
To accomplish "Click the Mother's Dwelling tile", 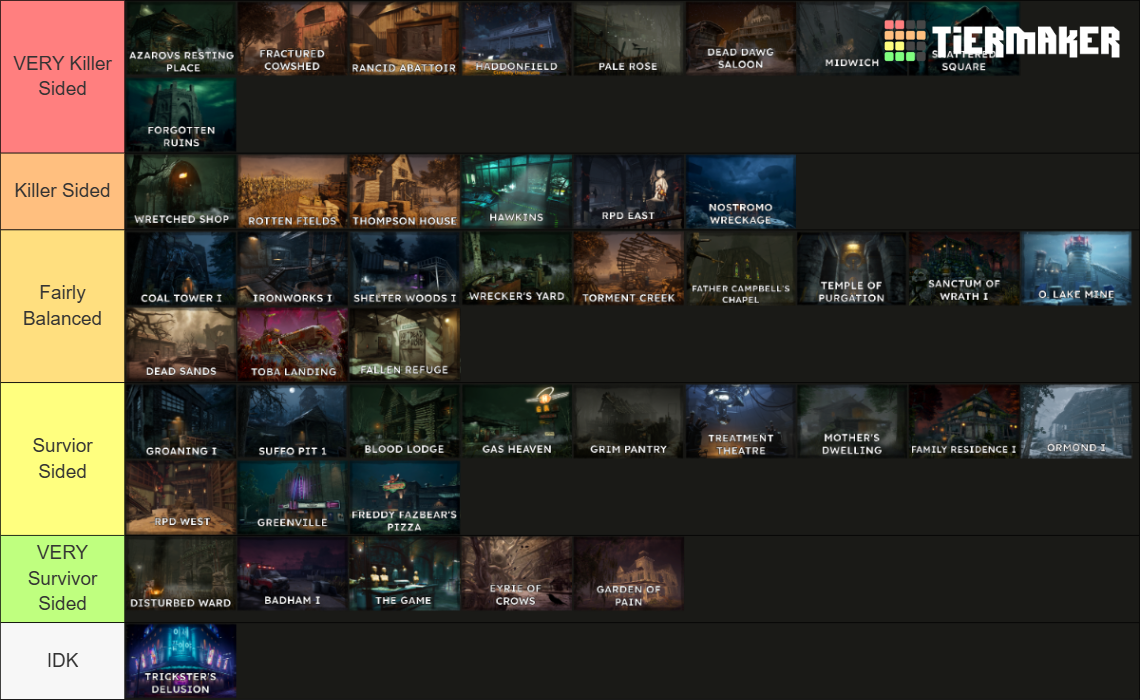I will point(852,421).
